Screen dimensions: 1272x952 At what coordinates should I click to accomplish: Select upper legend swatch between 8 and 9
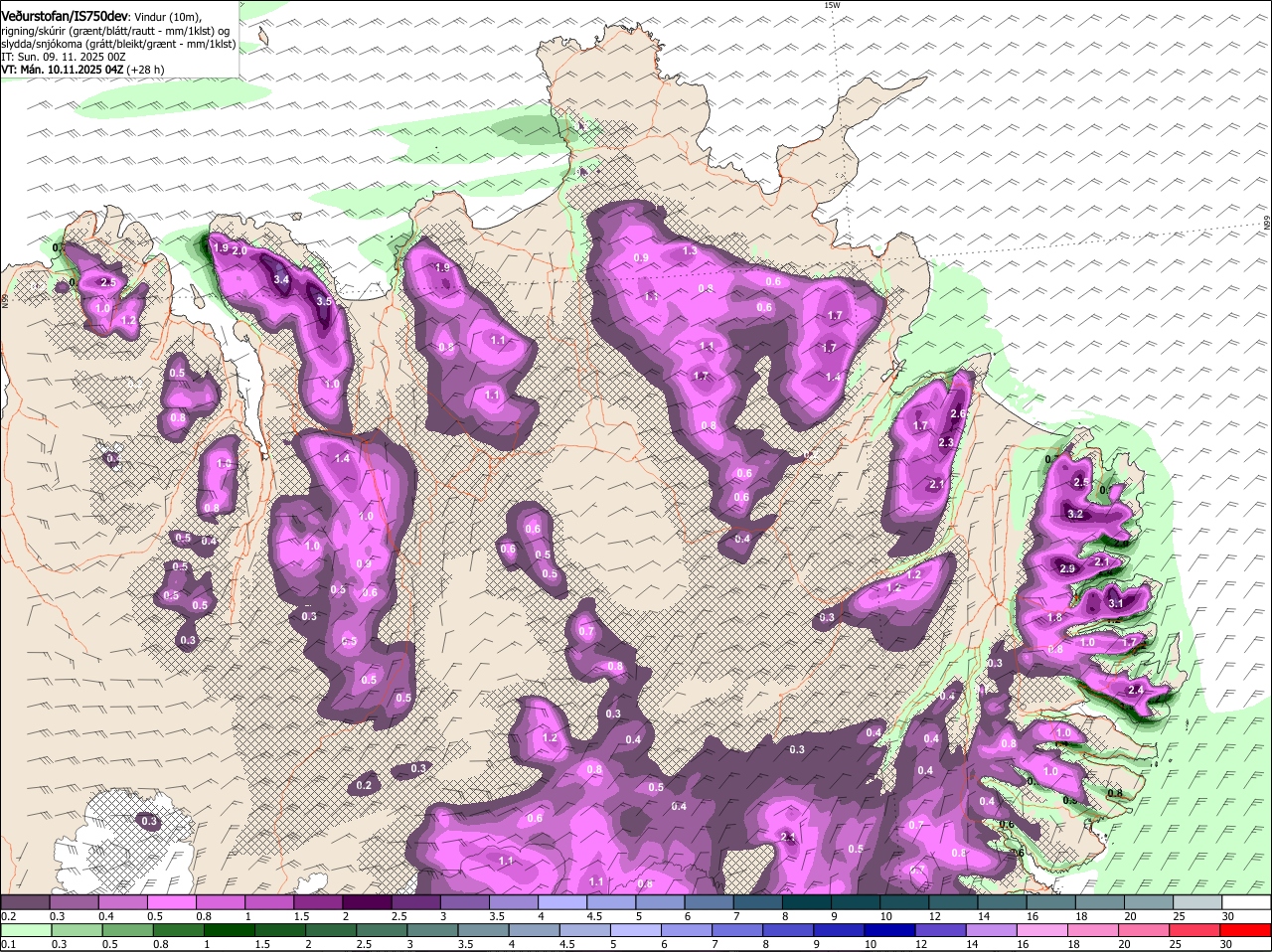click(806, 901)
